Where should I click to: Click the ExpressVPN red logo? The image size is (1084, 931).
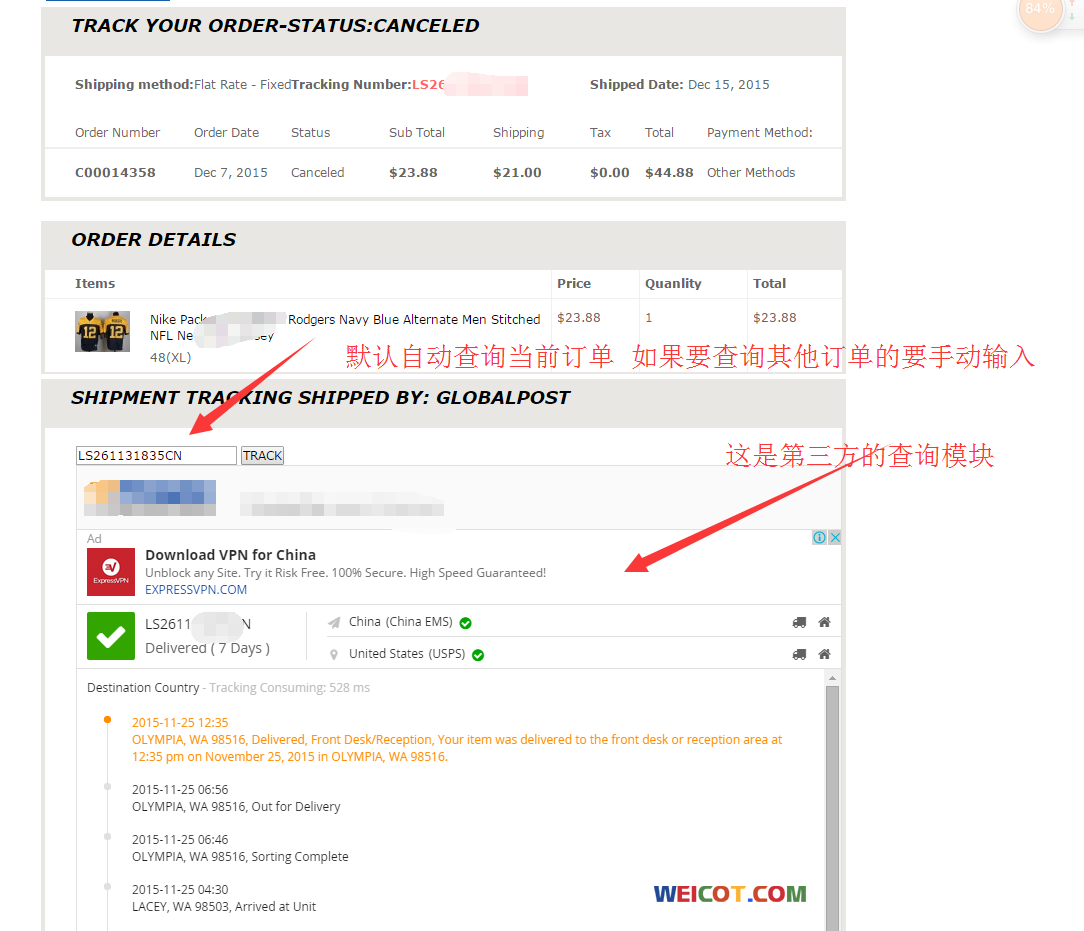coord(111,572)
